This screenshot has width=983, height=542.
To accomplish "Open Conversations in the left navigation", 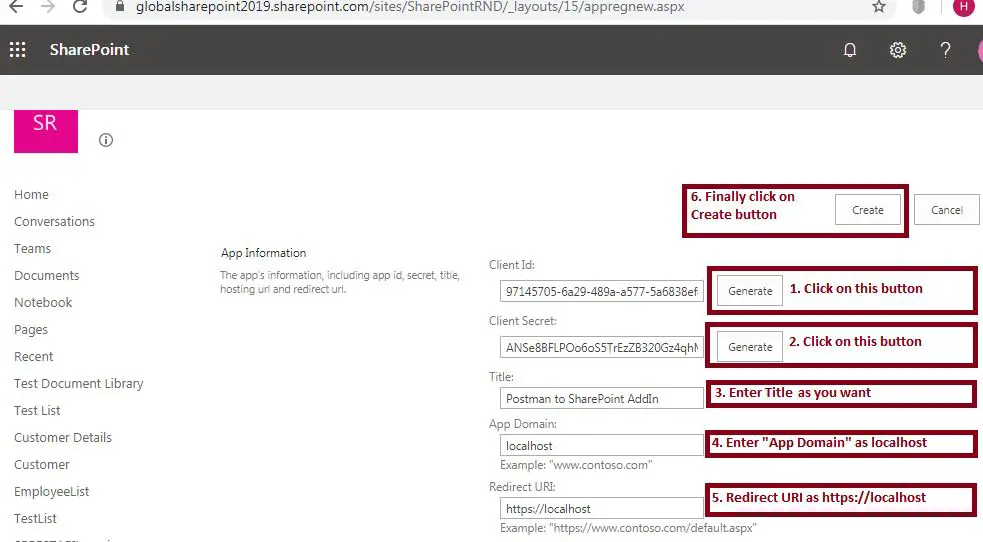I will [x=55, y=221].
